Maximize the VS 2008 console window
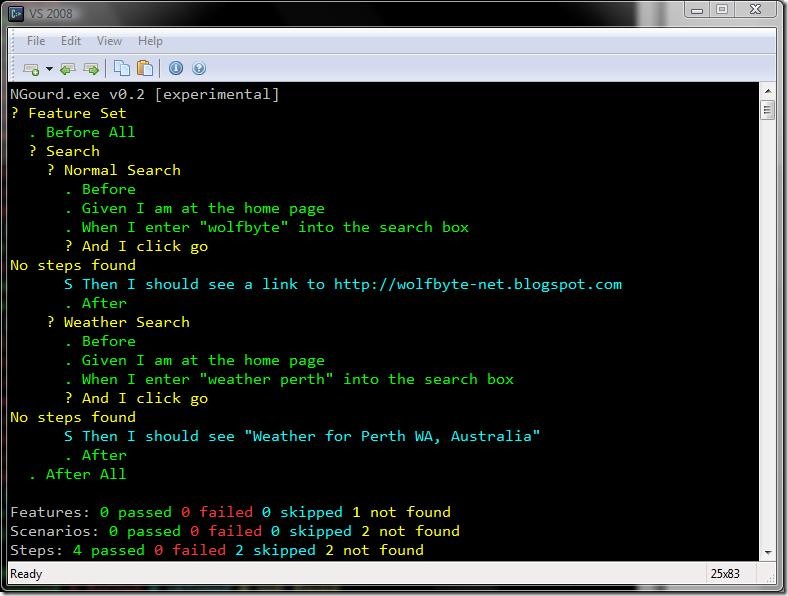Viewport: 788px width, 596px height. [722, 9]
